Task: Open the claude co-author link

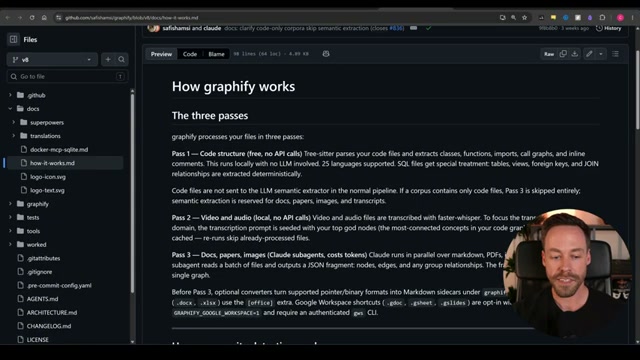Action: click(212, 28)
